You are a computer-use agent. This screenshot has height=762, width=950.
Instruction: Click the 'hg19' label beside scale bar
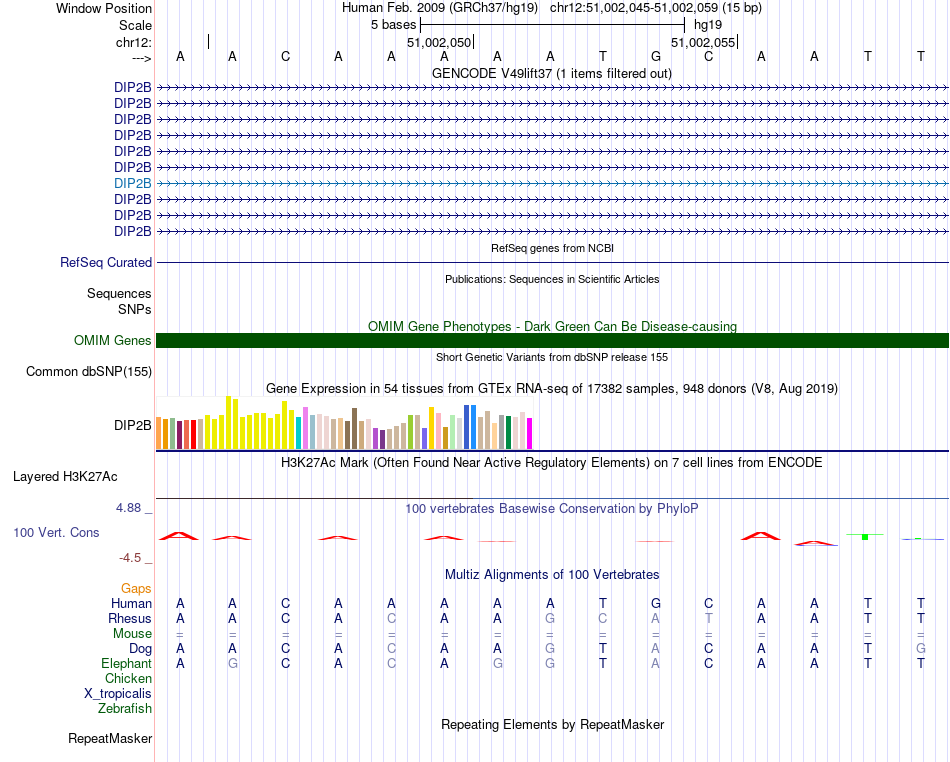708,25
